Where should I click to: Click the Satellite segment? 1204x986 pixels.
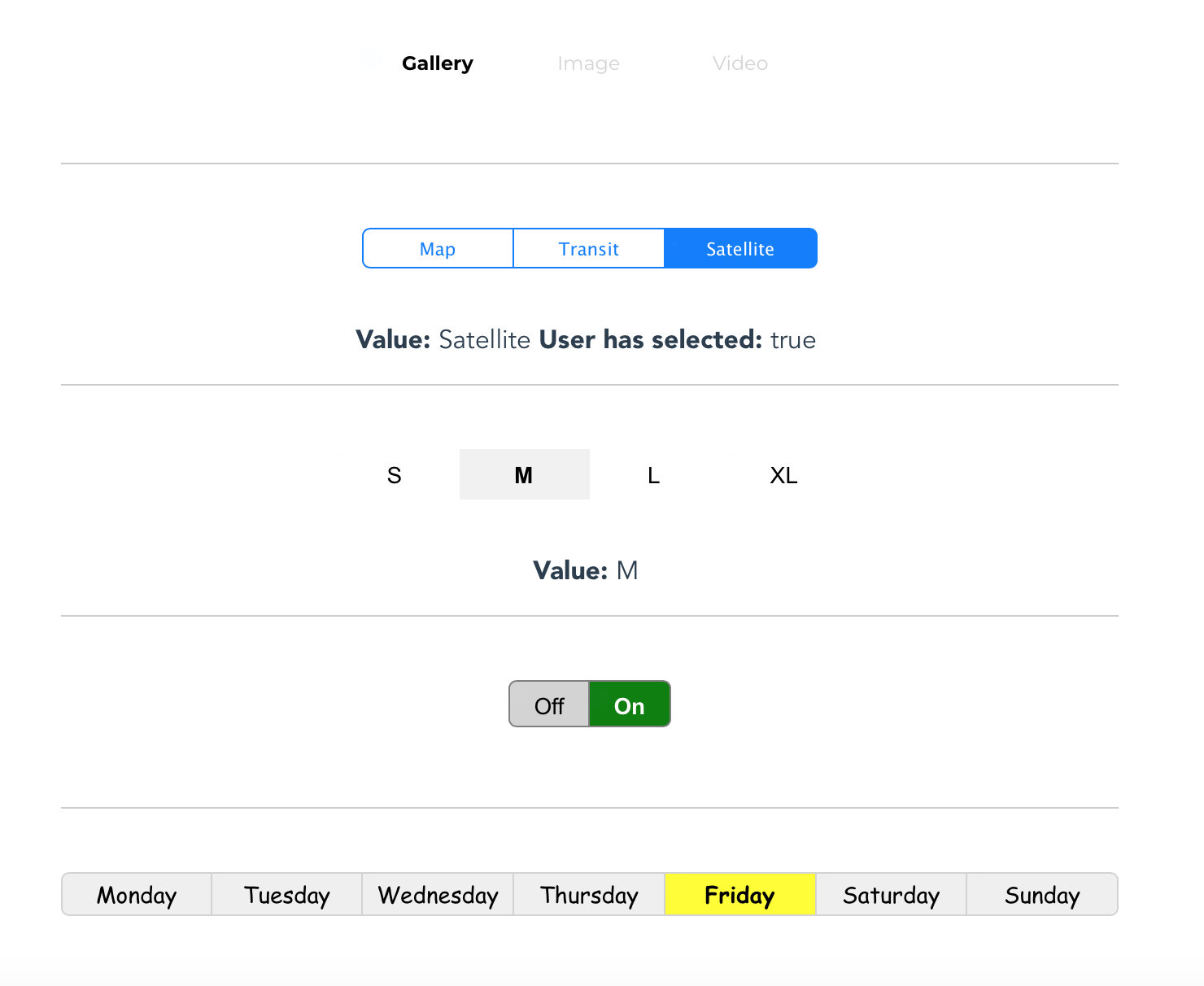click(x=740, y=249)
